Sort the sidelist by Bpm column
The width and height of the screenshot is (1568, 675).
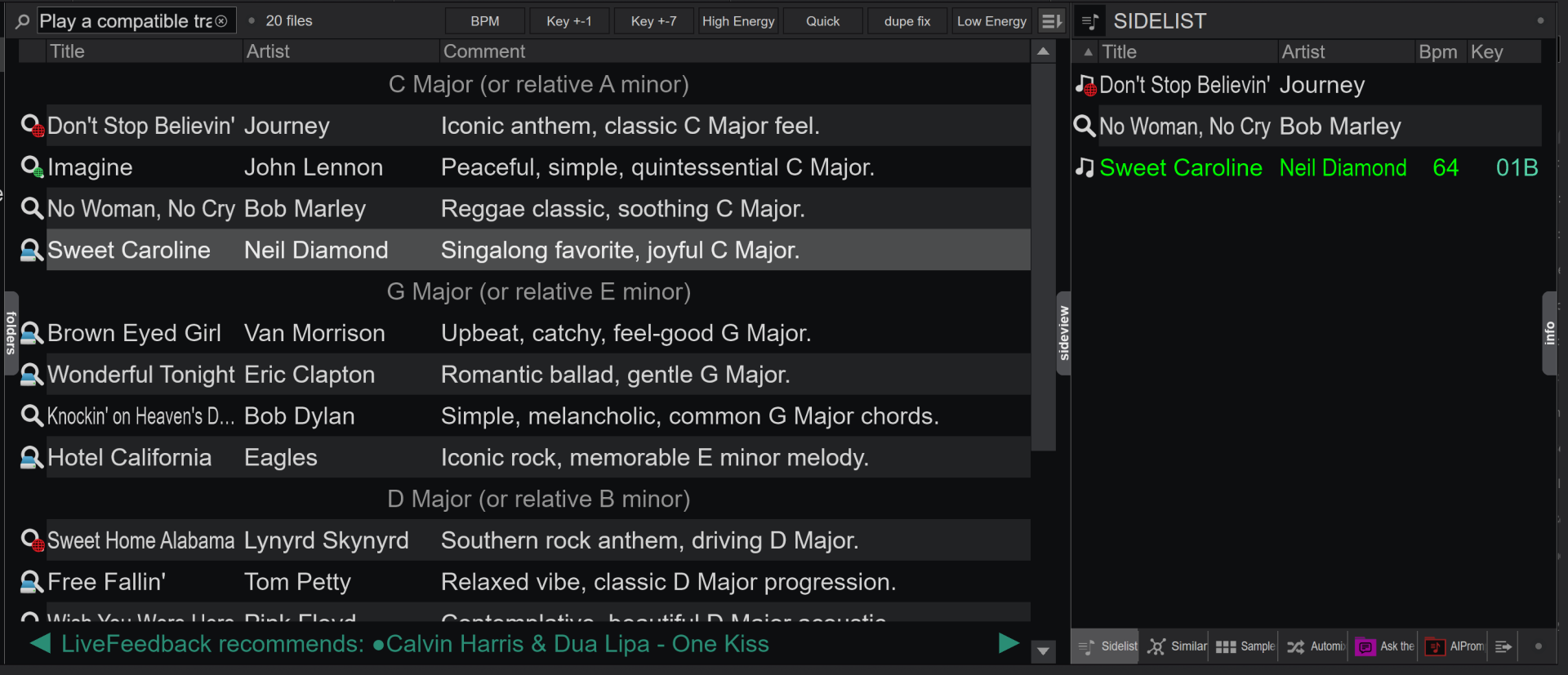click(1437, 52)
